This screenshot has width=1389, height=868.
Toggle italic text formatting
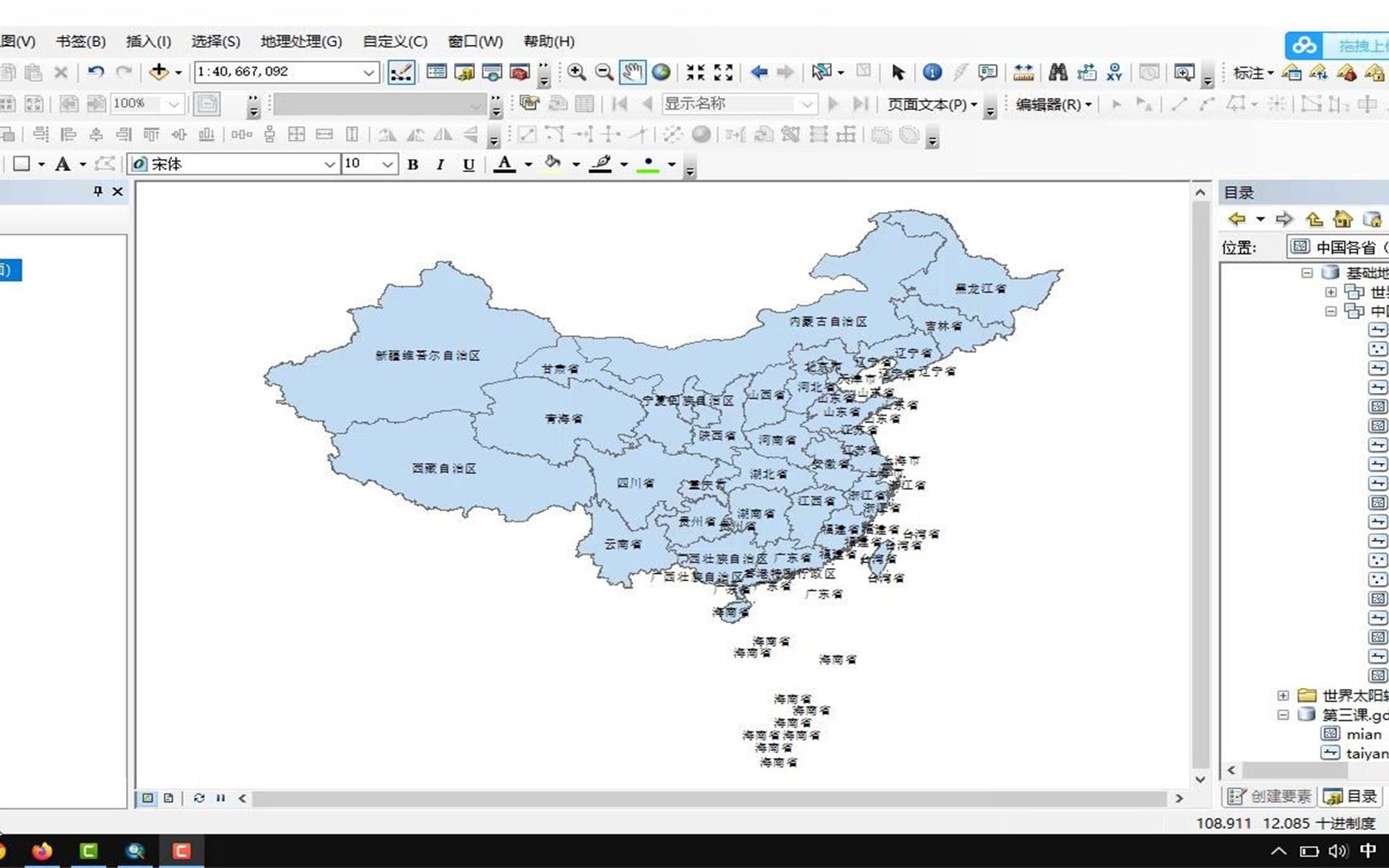(440, 164)
